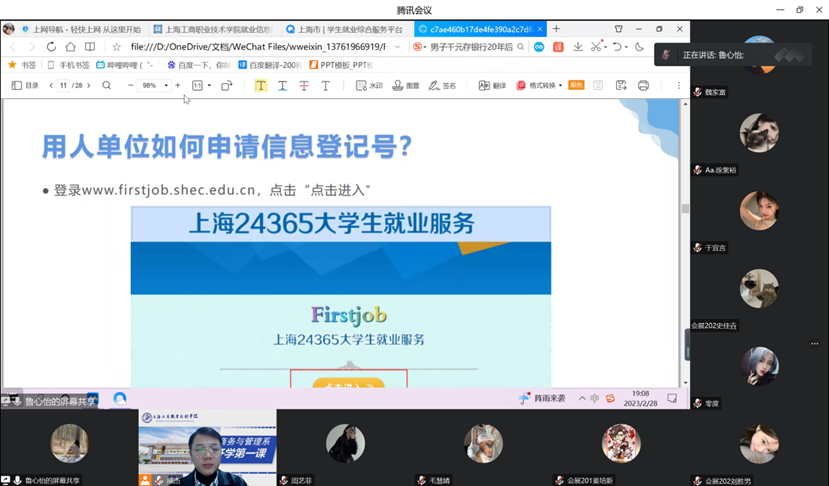Click the blue infinity extension icon
The image size is (829, 486).
(539, 47)
